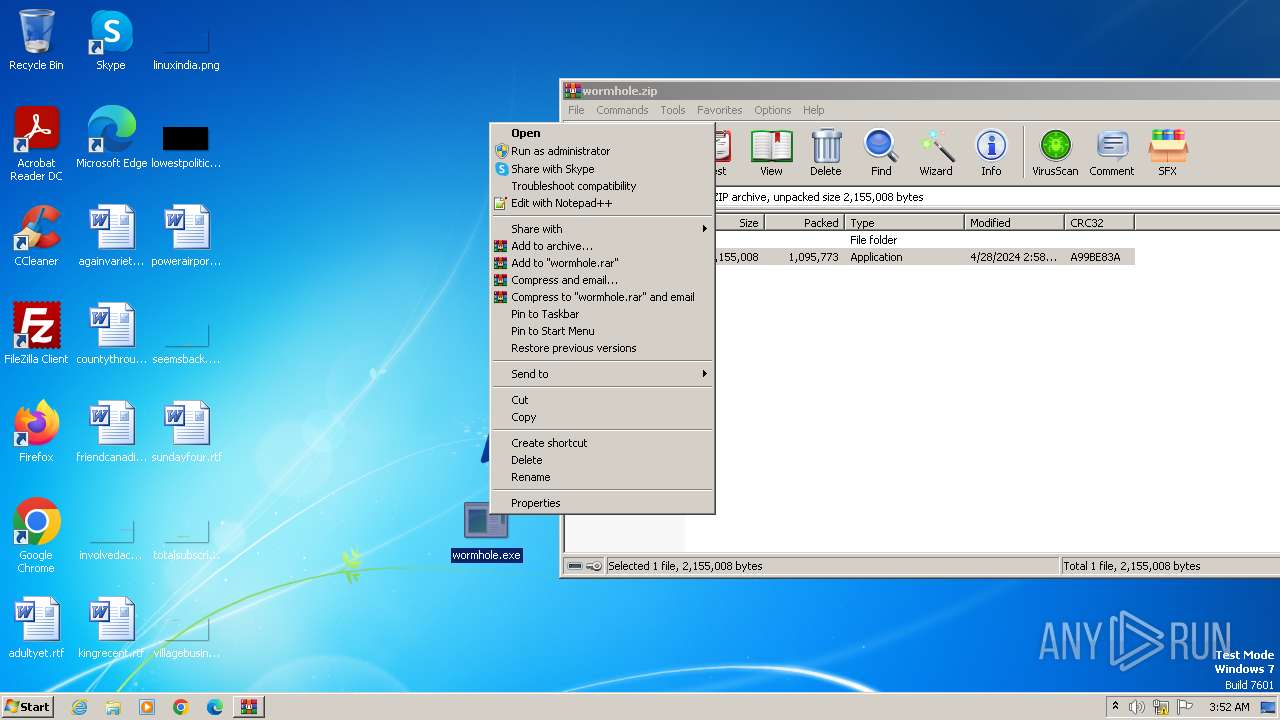Open the file explorer taskbar icon
1280x720 pixels.
pyautogui.click(x=113, y=707)
